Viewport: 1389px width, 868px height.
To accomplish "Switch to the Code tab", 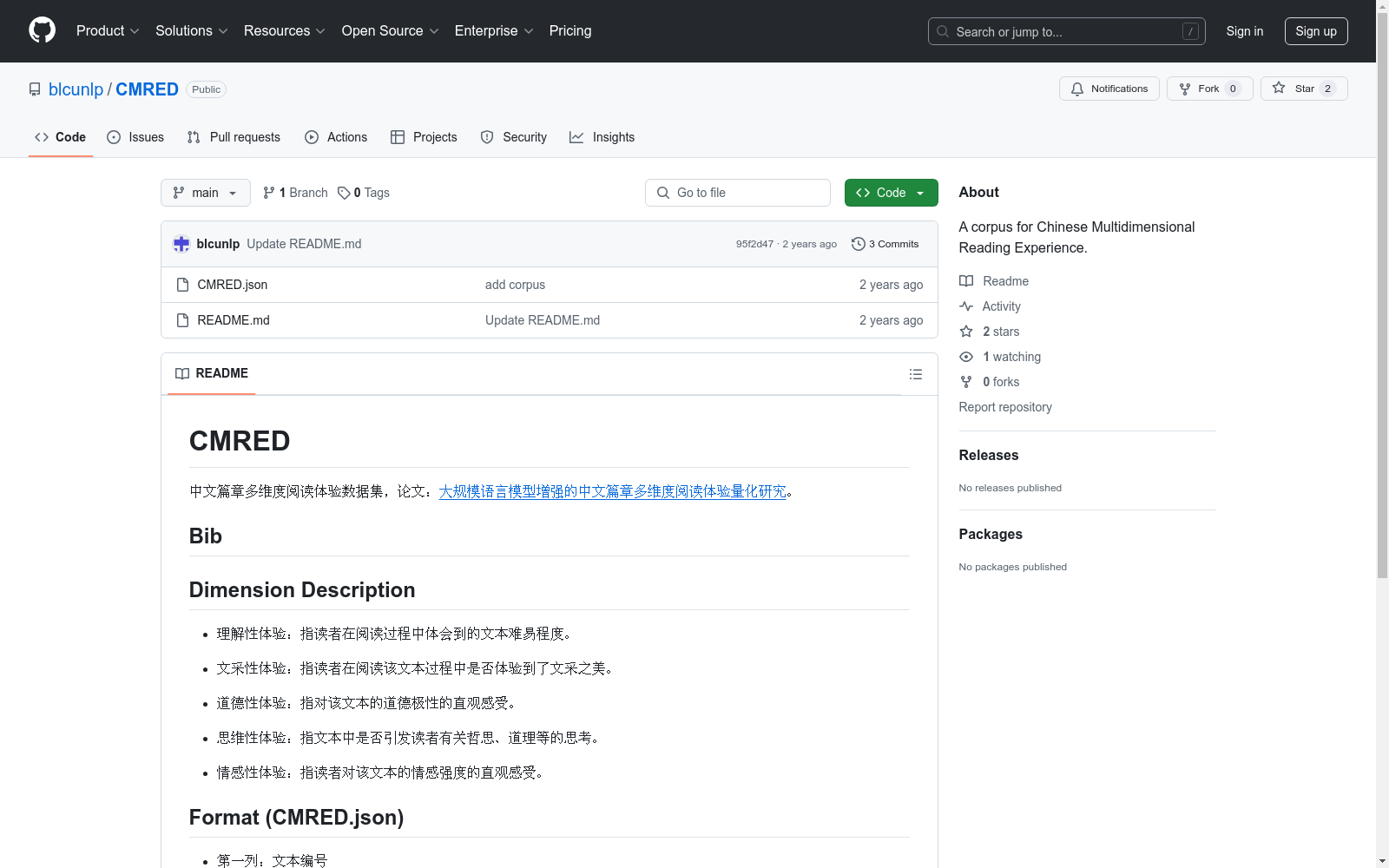I will 61,137.
